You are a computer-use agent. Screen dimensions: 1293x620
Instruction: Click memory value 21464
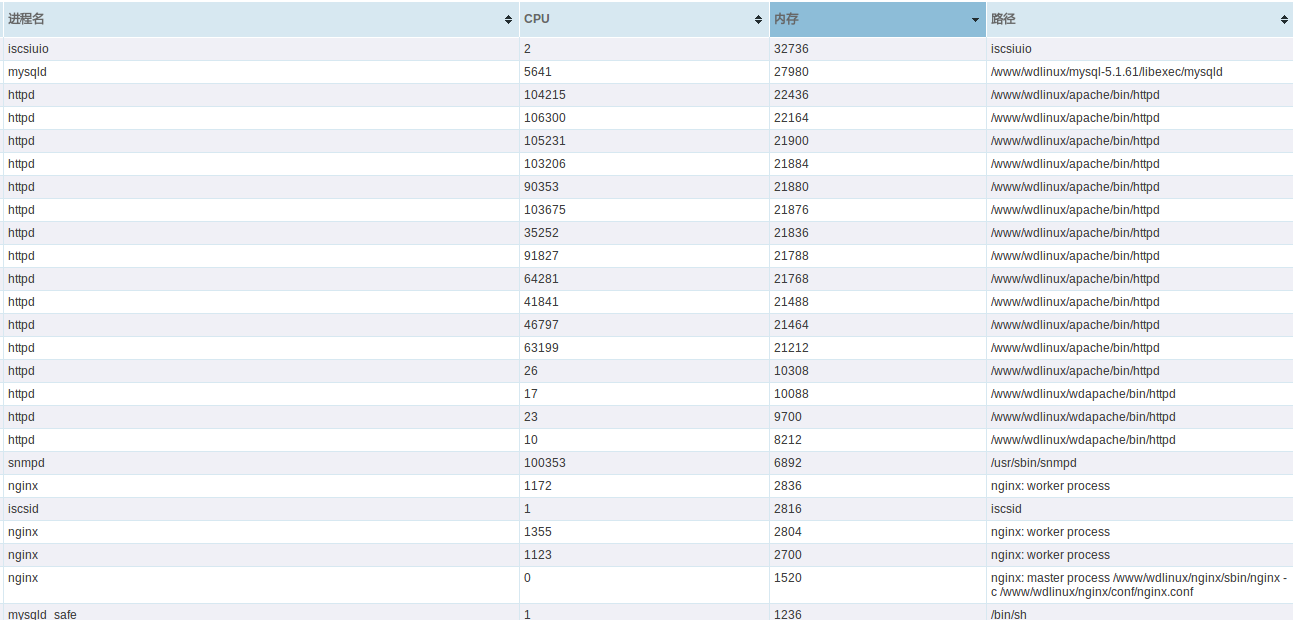point(791,325)
